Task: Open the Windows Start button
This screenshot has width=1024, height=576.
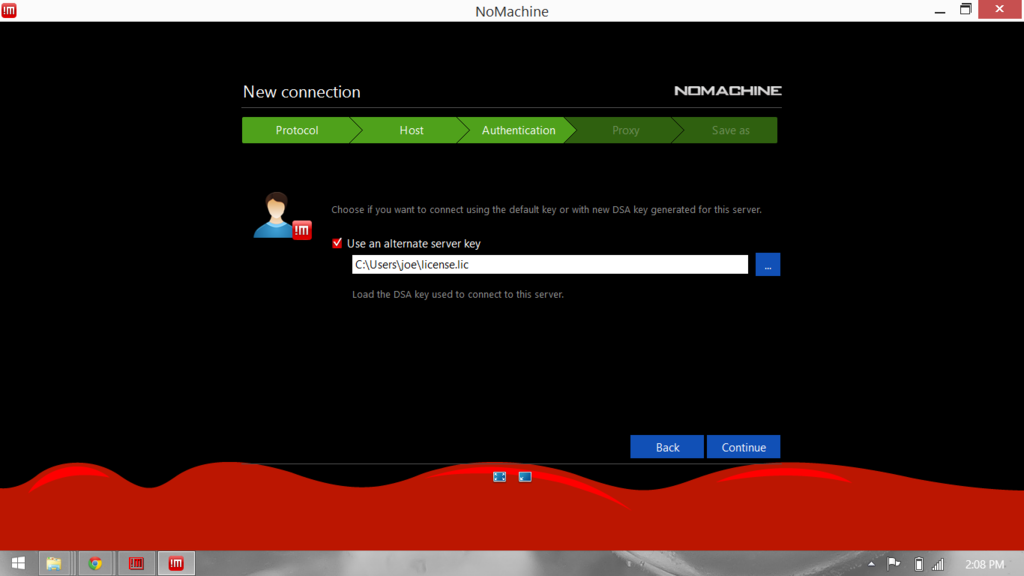Action: (18, 563)
